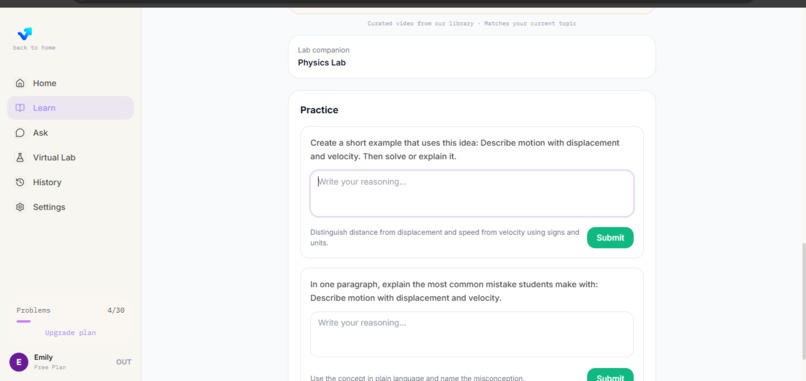The height and width of the screenshot is (381, 806).
Task: Focus the first 'Write your reasoning' text box
Action: (x=472, y=194)
